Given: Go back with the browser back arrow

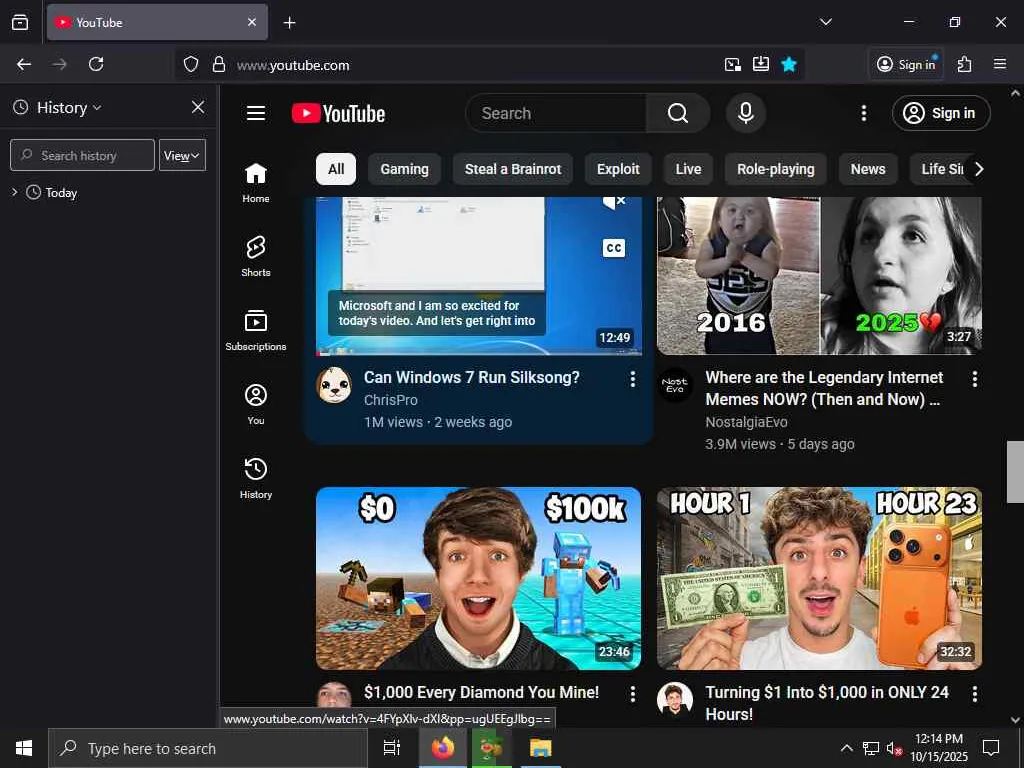Looking at the screenshot, I should click(24, 64).
